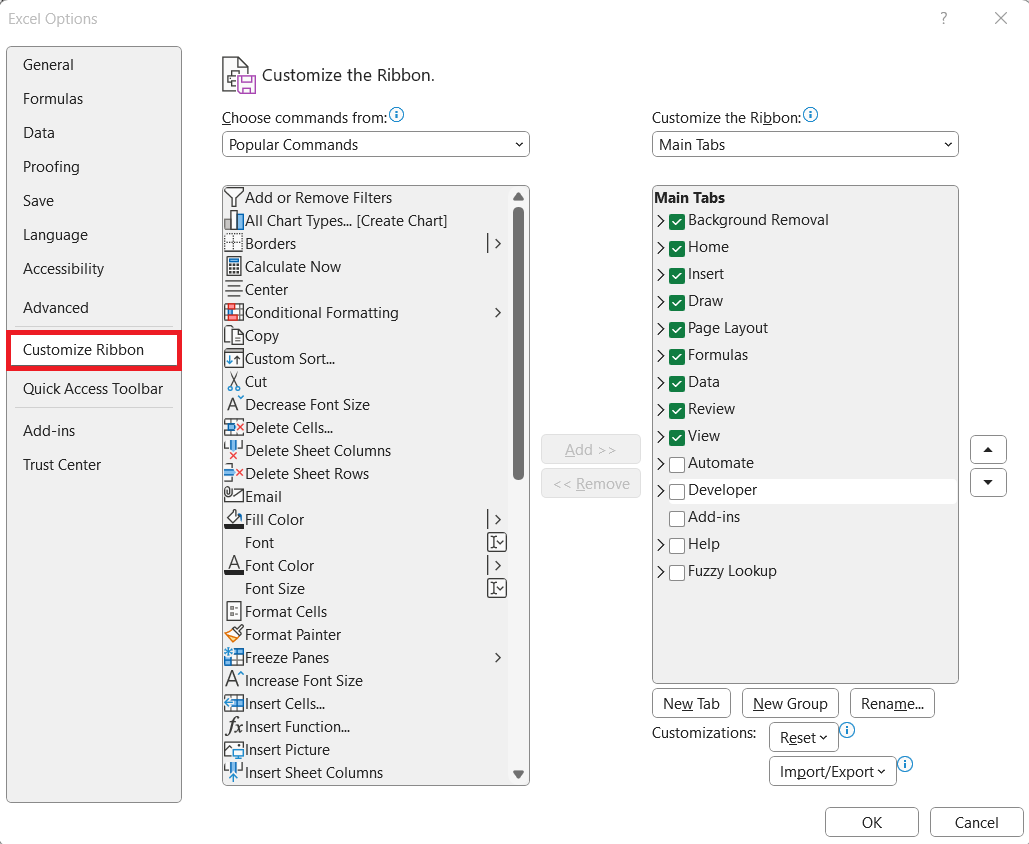Click the Move Up arrow button

(x=988, y=450)
